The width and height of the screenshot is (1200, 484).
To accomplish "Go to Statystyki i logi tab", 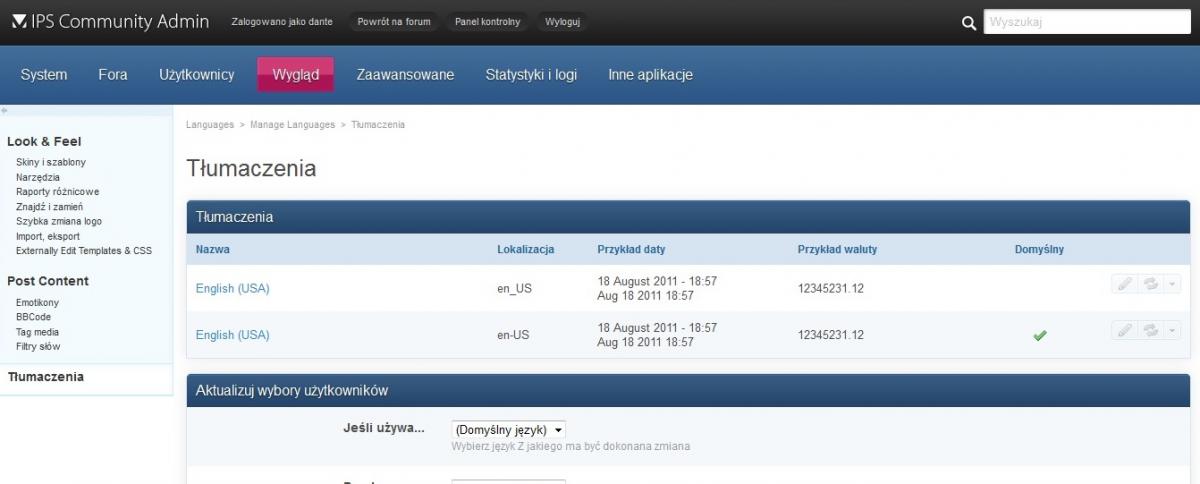I will pos(531,75).
